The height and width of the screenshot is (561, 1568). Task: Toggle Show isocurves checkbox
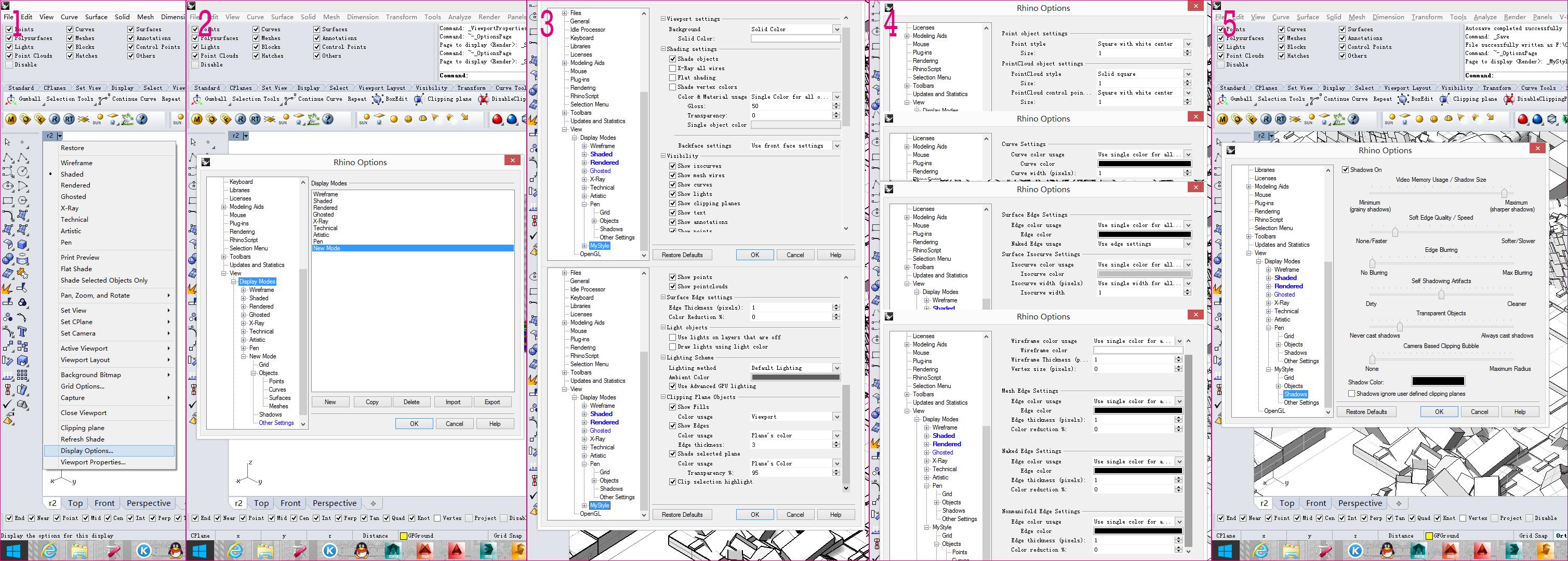point(673,166)
